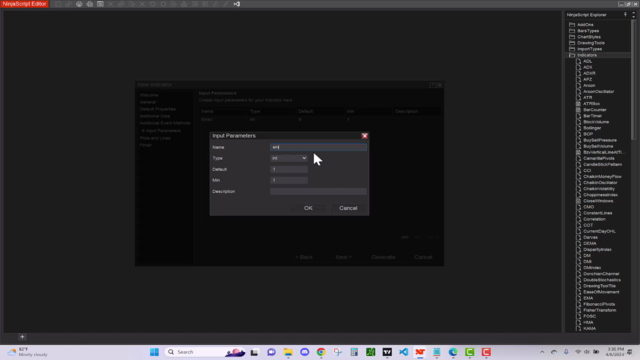Image resolution: width=640 pixels, height=360 pixels.
Task: Switch to NinjaTrader in the taskbar
Action: pyautogui.click(x=420, y=352)
